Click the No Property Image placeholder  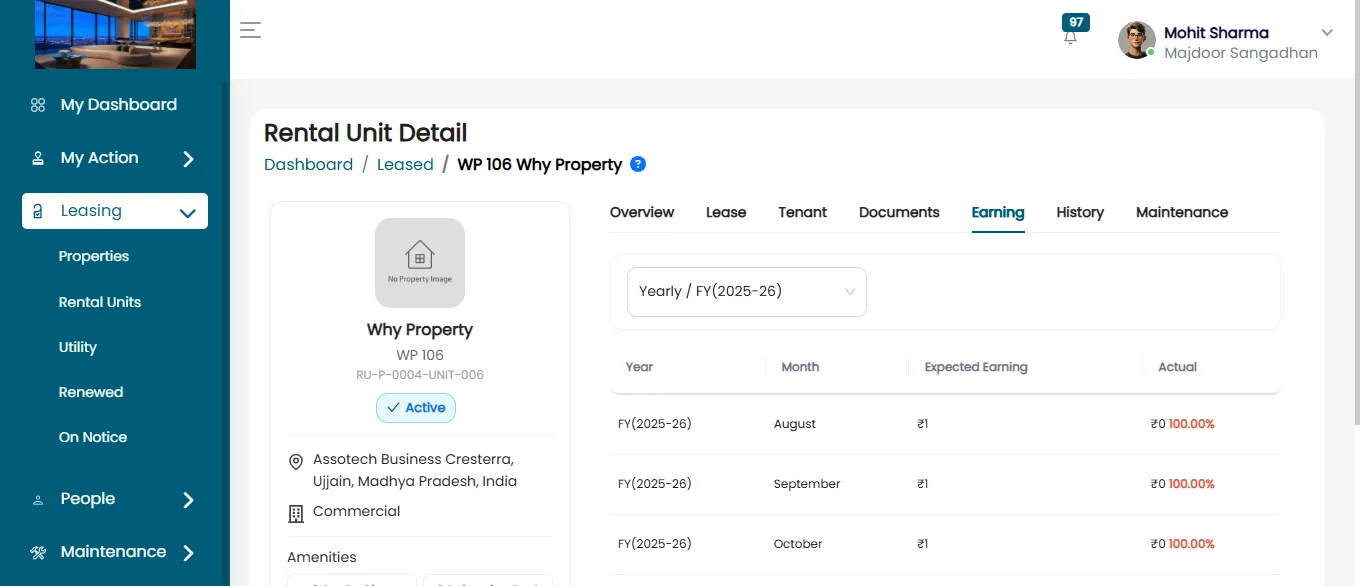click(420, 263)
